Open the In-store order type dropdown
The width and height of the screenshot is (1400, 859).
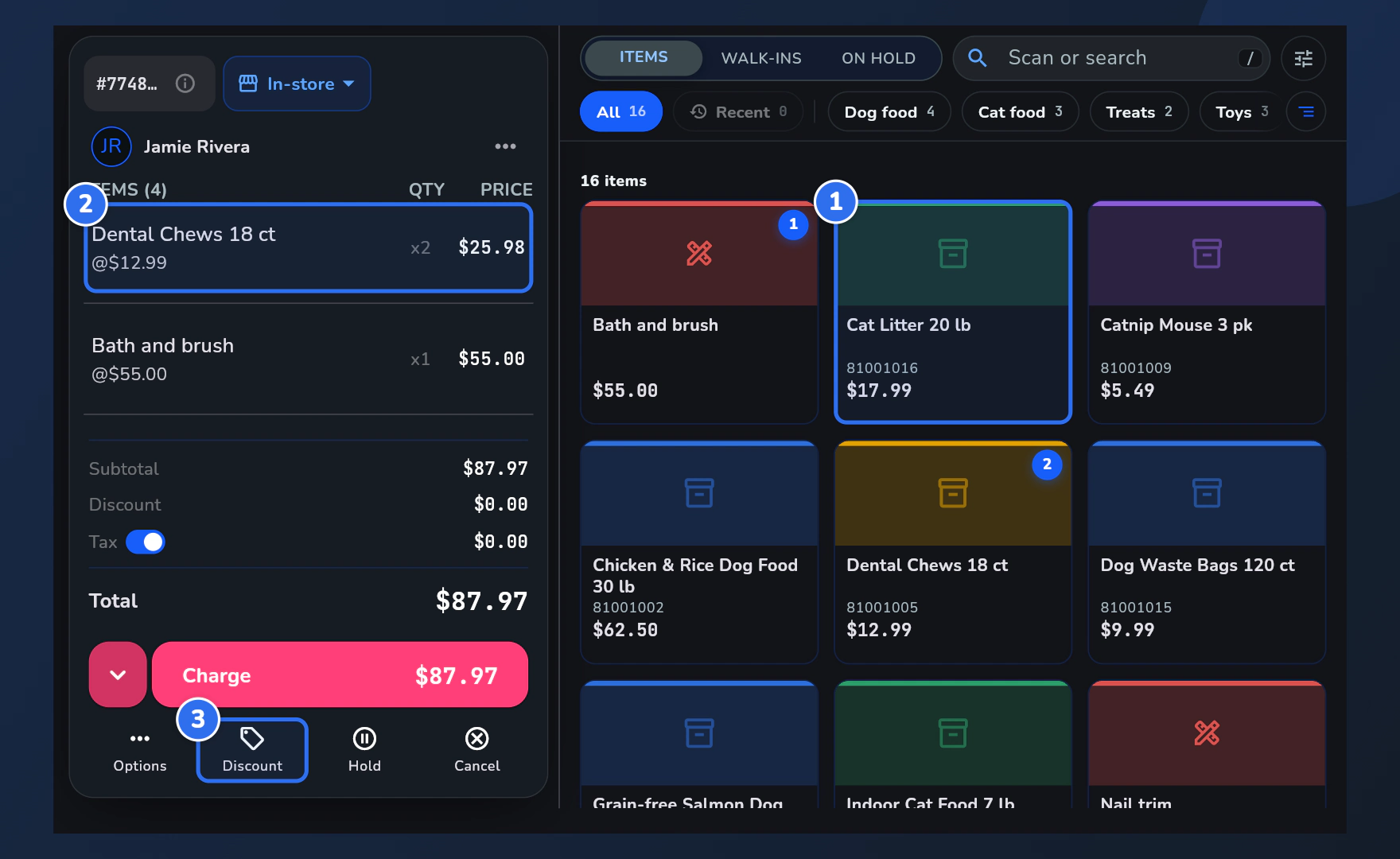[x=297, y=84]
